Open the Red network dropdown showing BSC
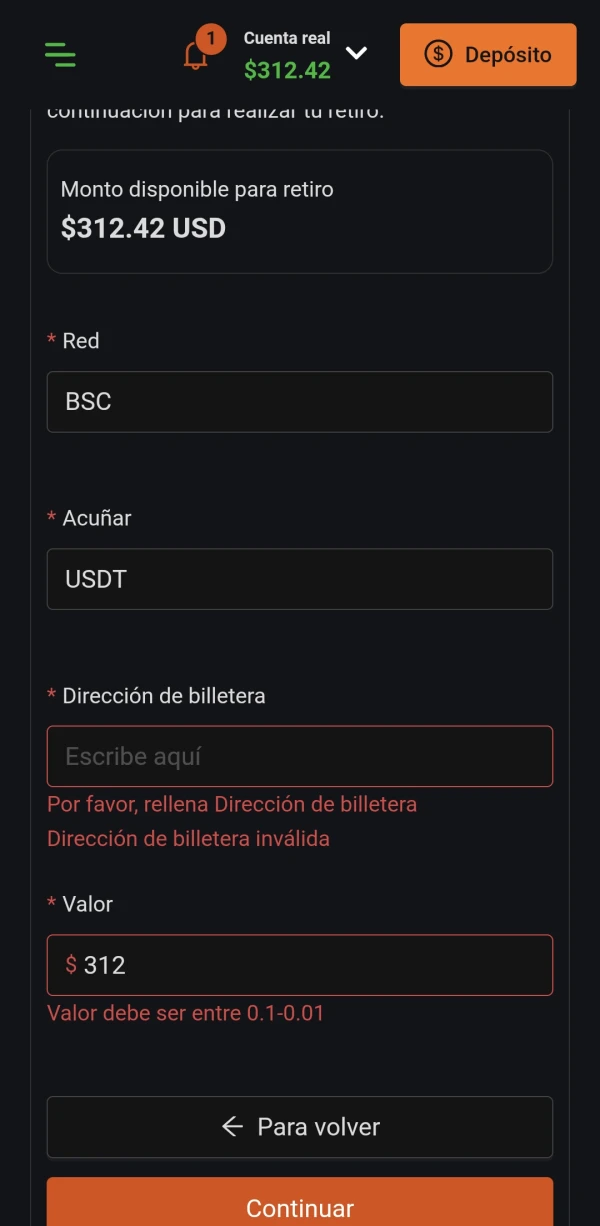This screenshot has width=600, height=1226. tap(299, 402)
